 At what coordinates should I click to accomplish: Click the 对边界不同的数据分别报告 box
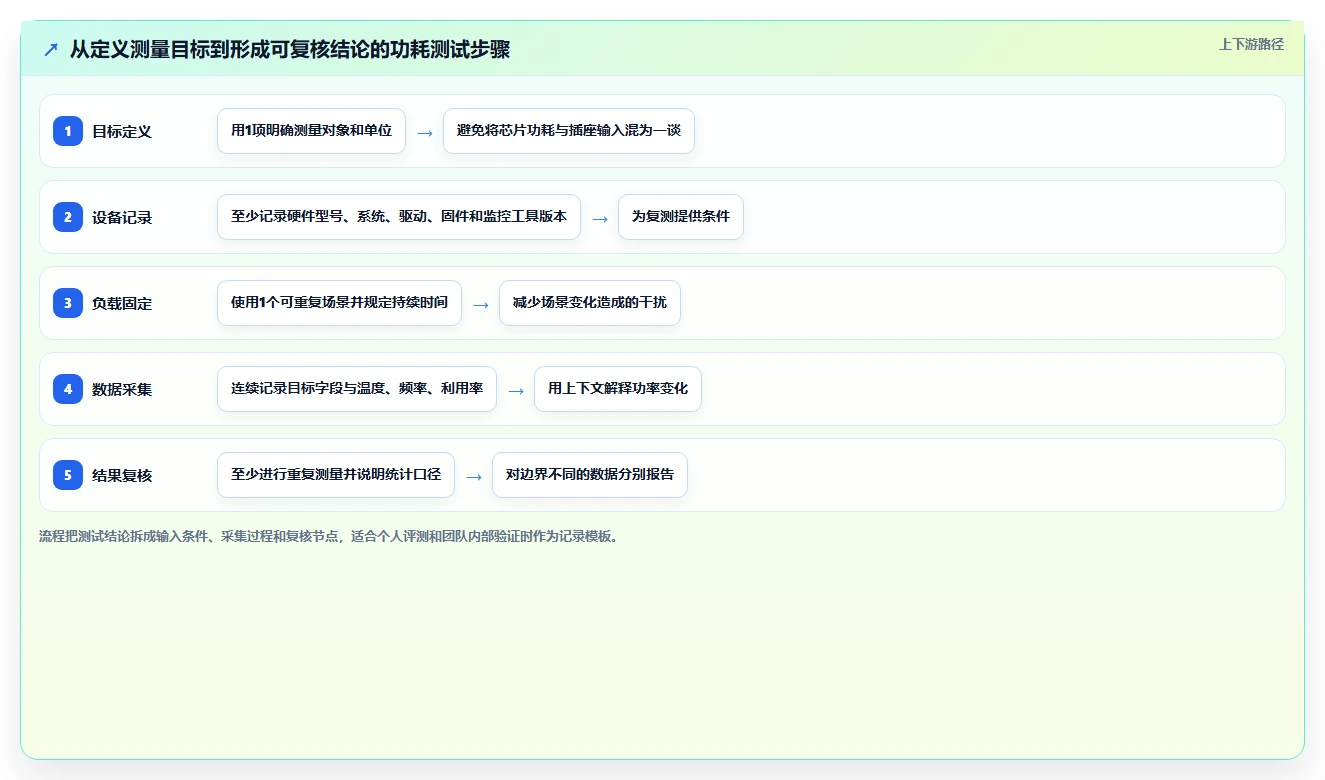[x=590, y=475]
